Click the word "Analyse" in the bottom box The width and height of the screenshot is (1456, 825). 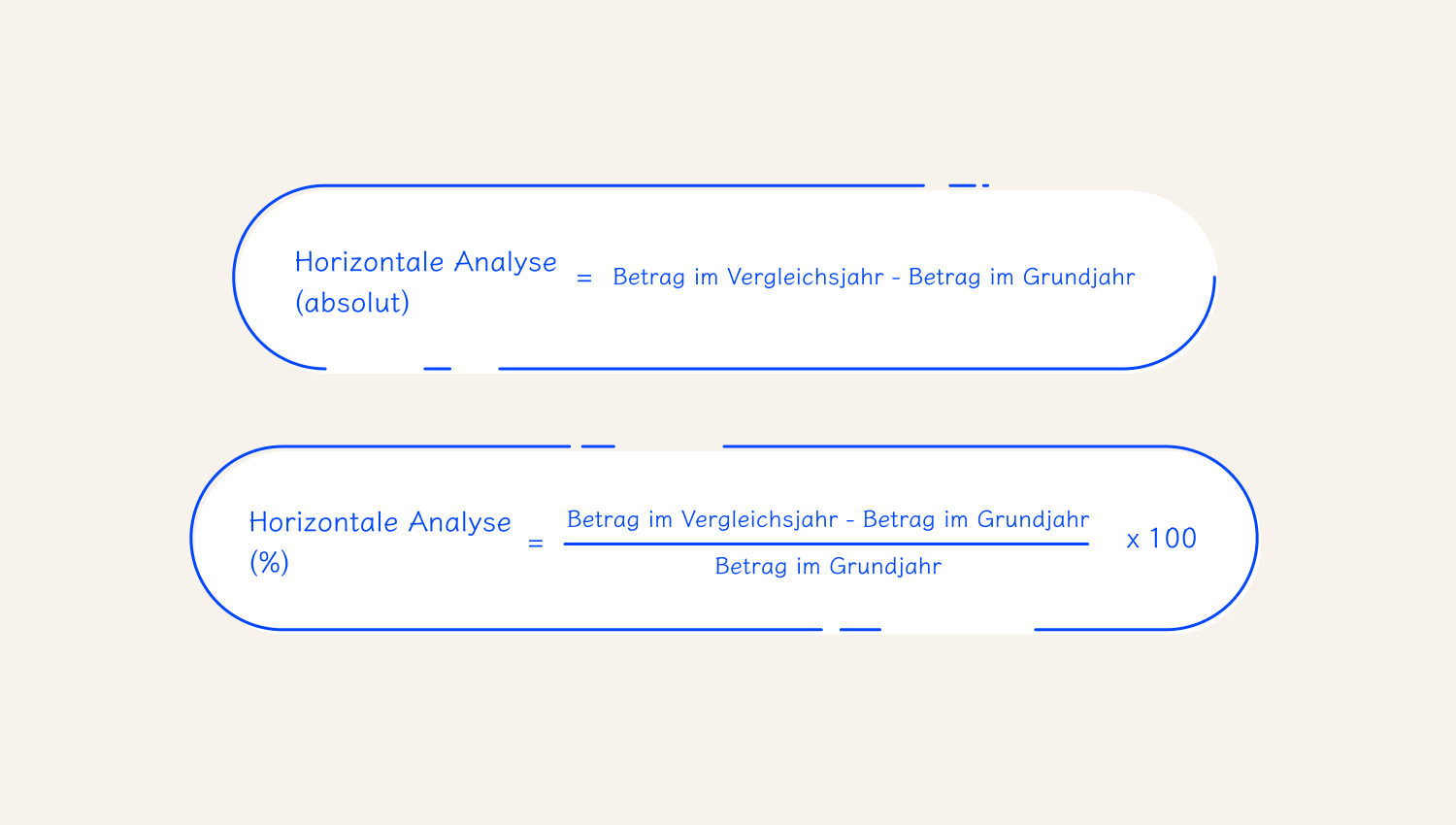pos(460,523)
